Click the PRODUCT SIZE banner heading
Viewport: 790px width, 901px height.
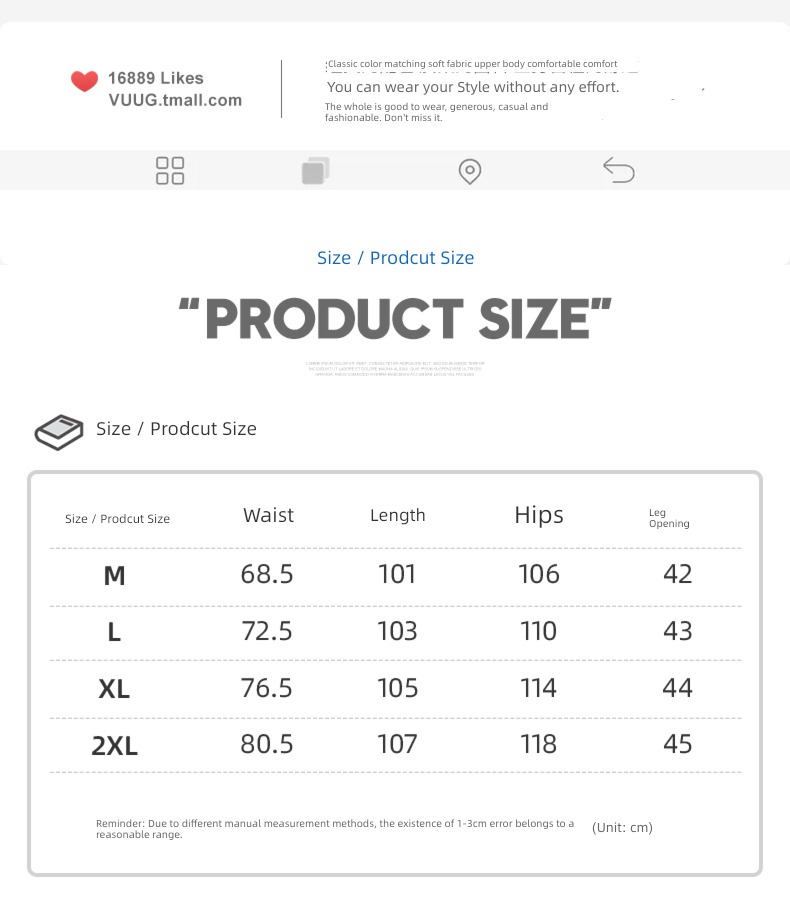pos(395,319)
